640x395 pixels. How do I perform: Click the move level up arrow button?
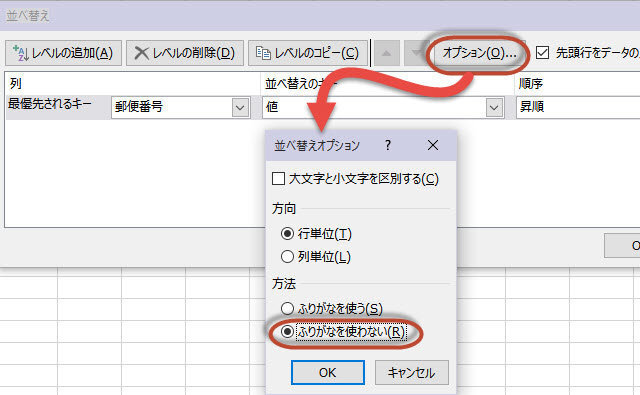tap(387, 53)
